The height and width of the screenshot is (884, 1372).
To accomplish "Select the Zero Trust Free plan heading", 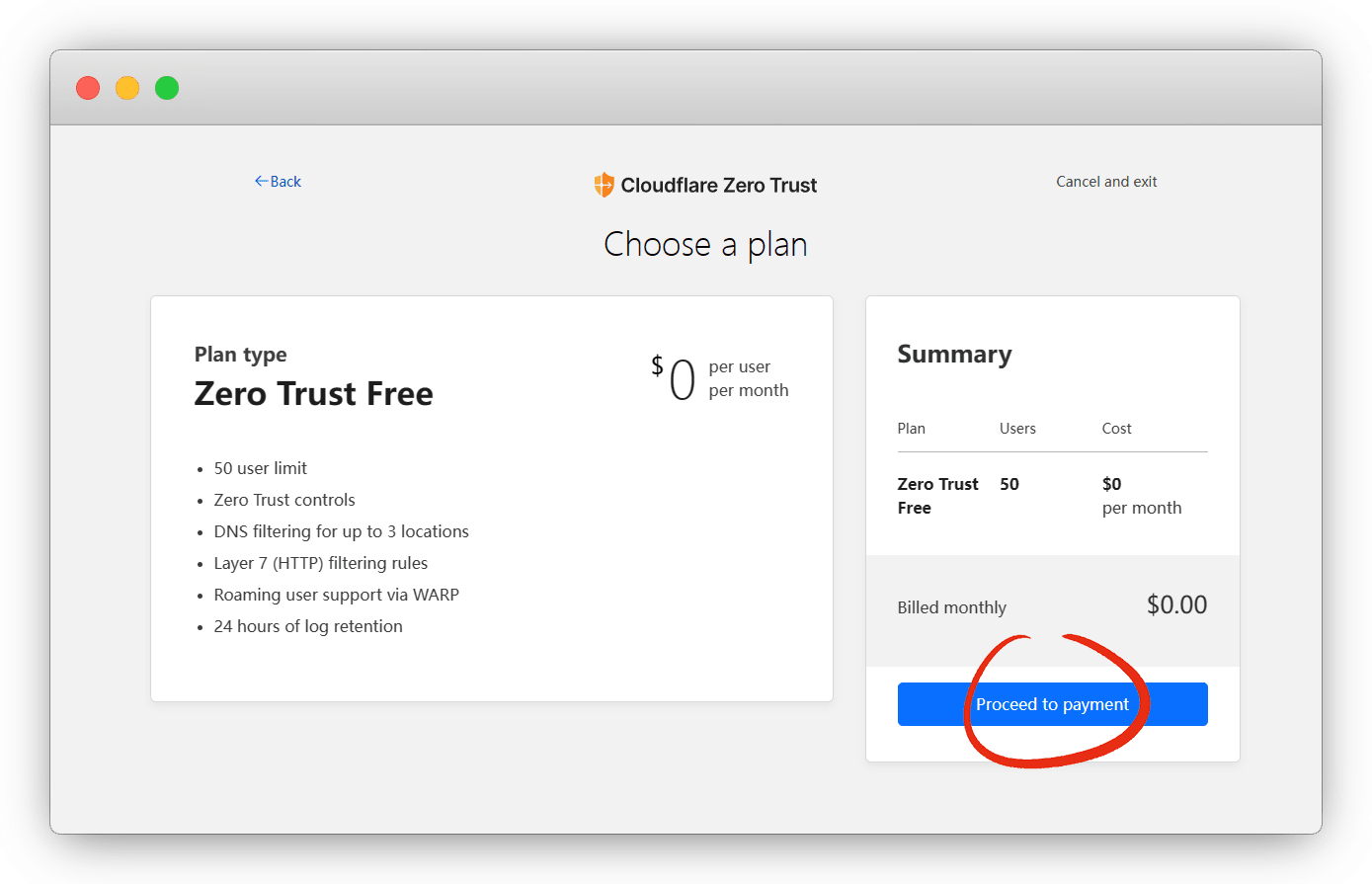I will point(313,393).
